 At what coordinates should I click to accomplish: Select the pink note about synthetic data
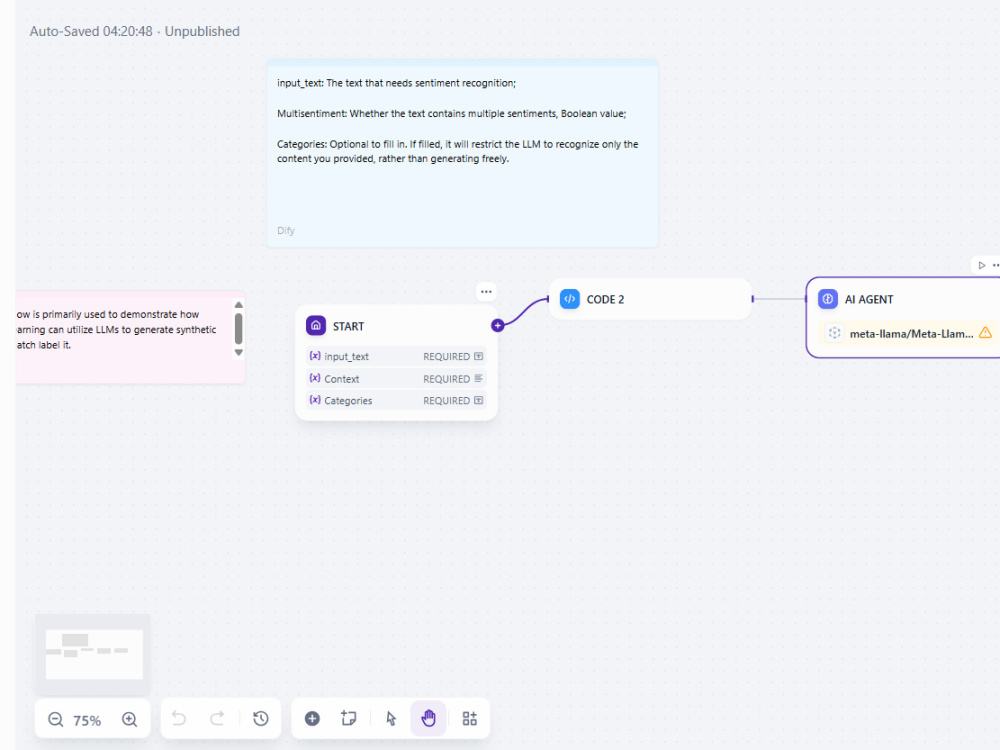point(130,337)
